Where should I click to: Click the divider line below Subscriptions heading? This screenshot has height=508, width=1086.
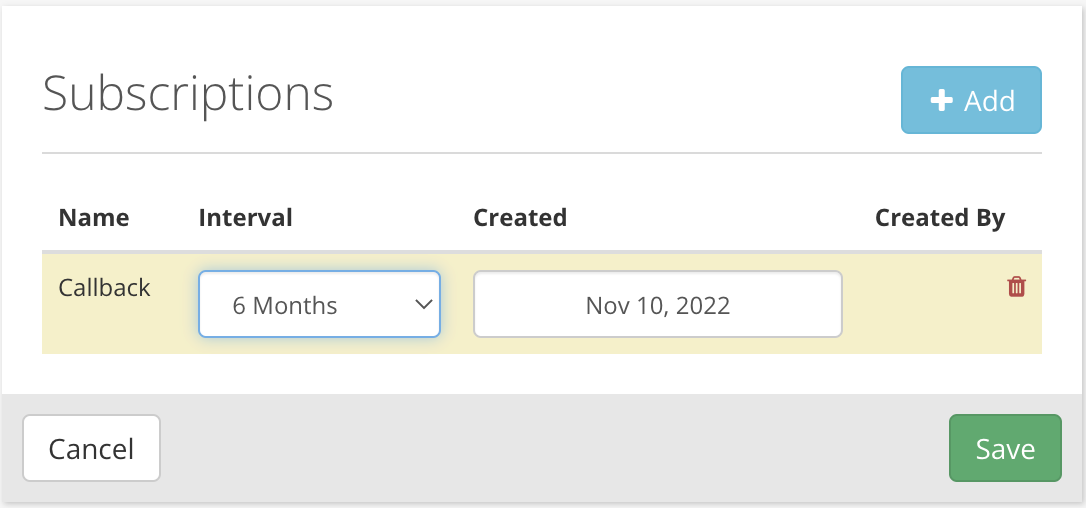pyautogui.click(x=542, y=152)
